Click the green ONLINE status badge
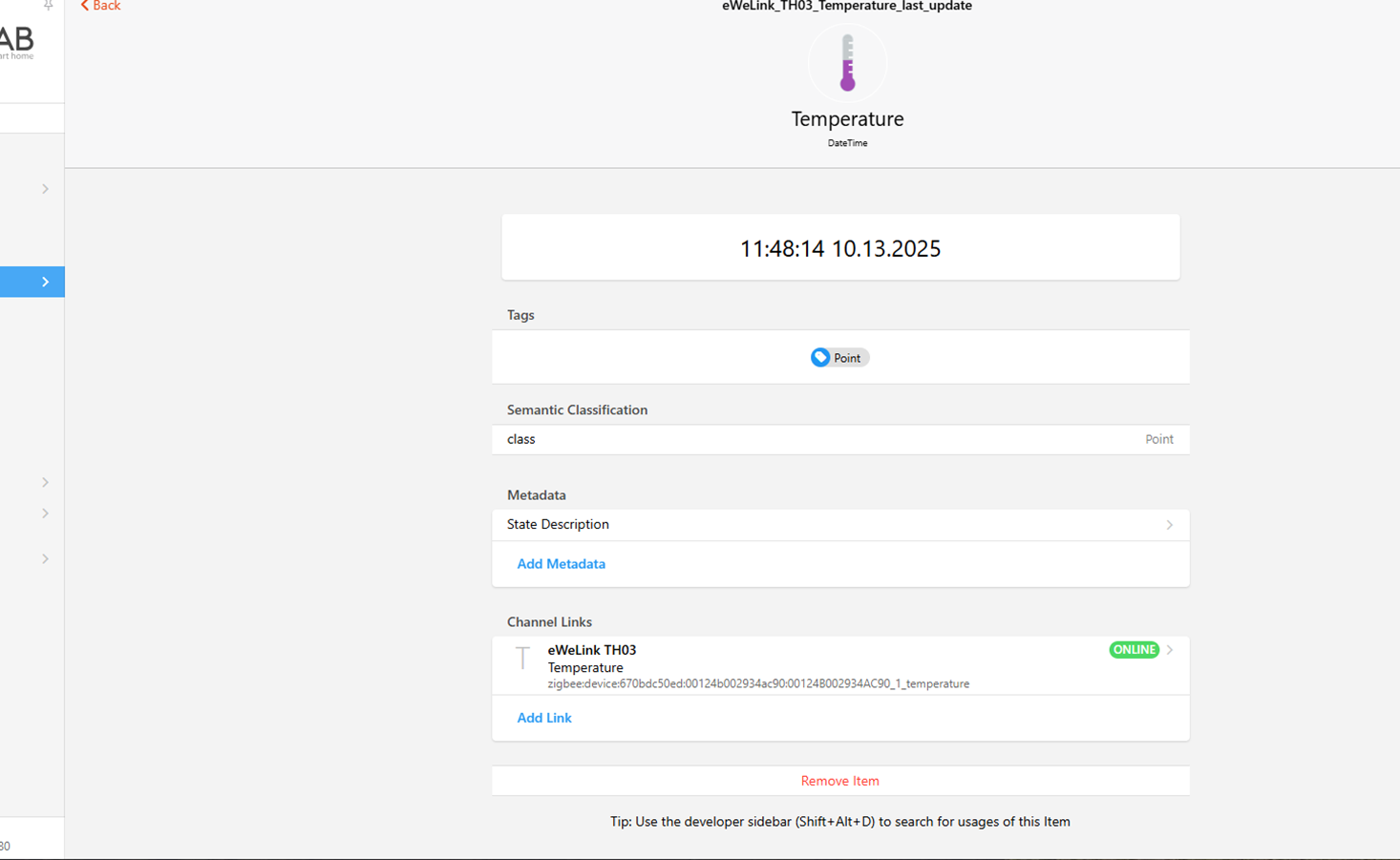1400x860 pixels. click(x=1134, y=650)
